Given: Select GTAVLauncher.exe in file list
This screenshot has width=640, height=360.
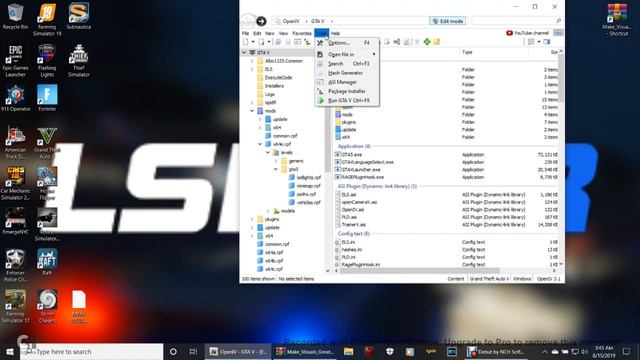Looking at the screenshot, I should 361,170.
